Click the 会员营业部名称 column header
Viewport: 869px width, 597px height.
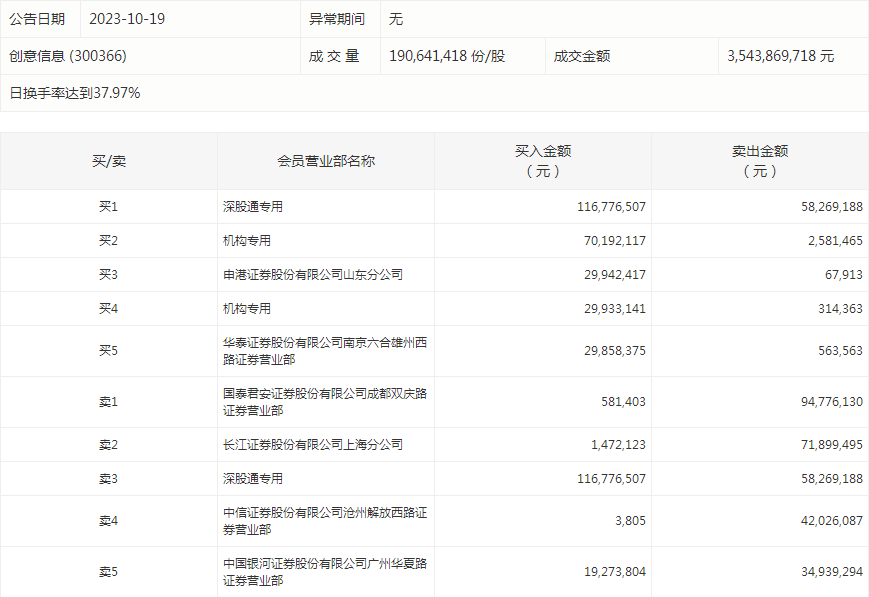click(x=326, y=161)
